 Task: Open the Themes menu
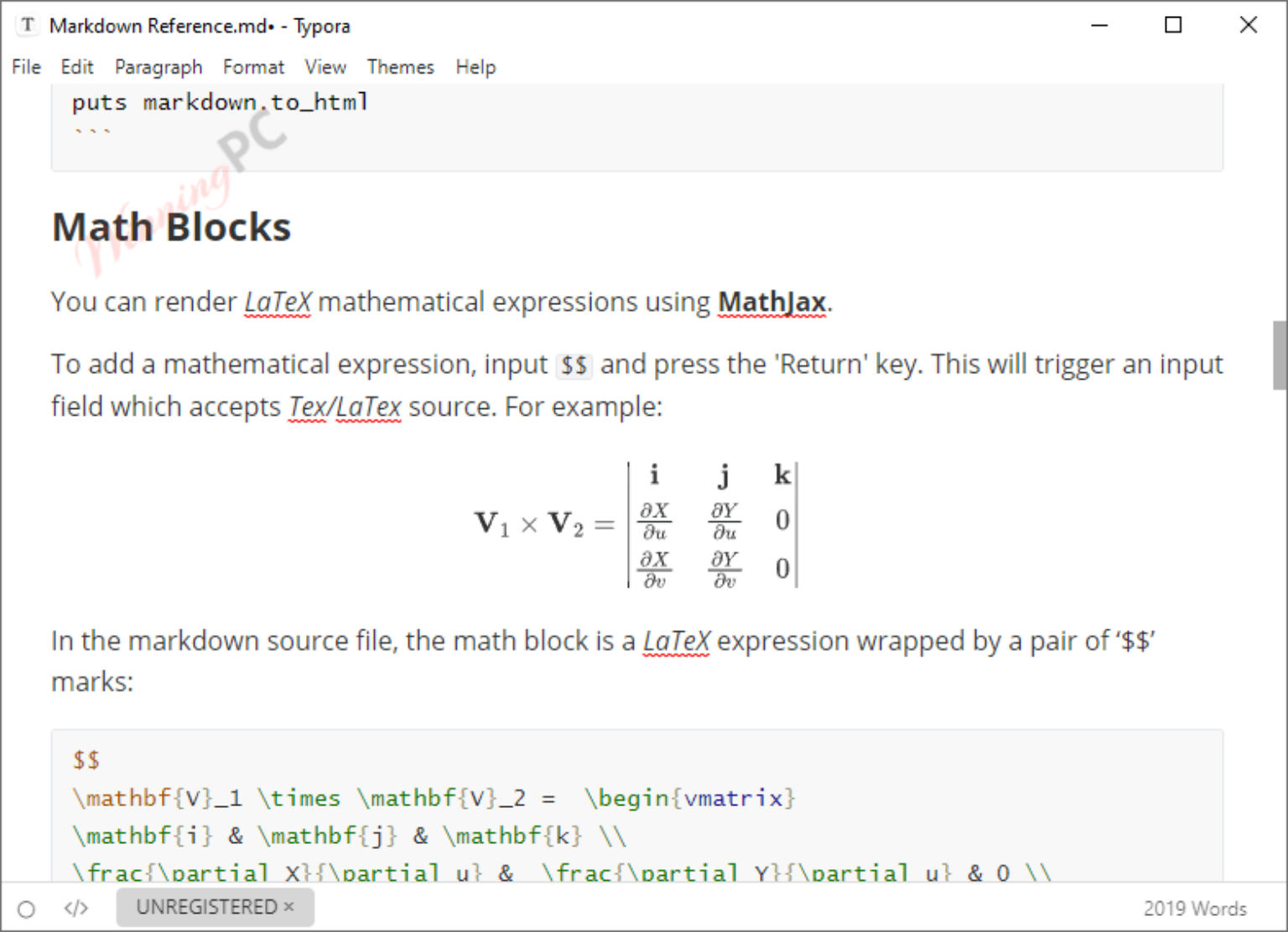401,67
